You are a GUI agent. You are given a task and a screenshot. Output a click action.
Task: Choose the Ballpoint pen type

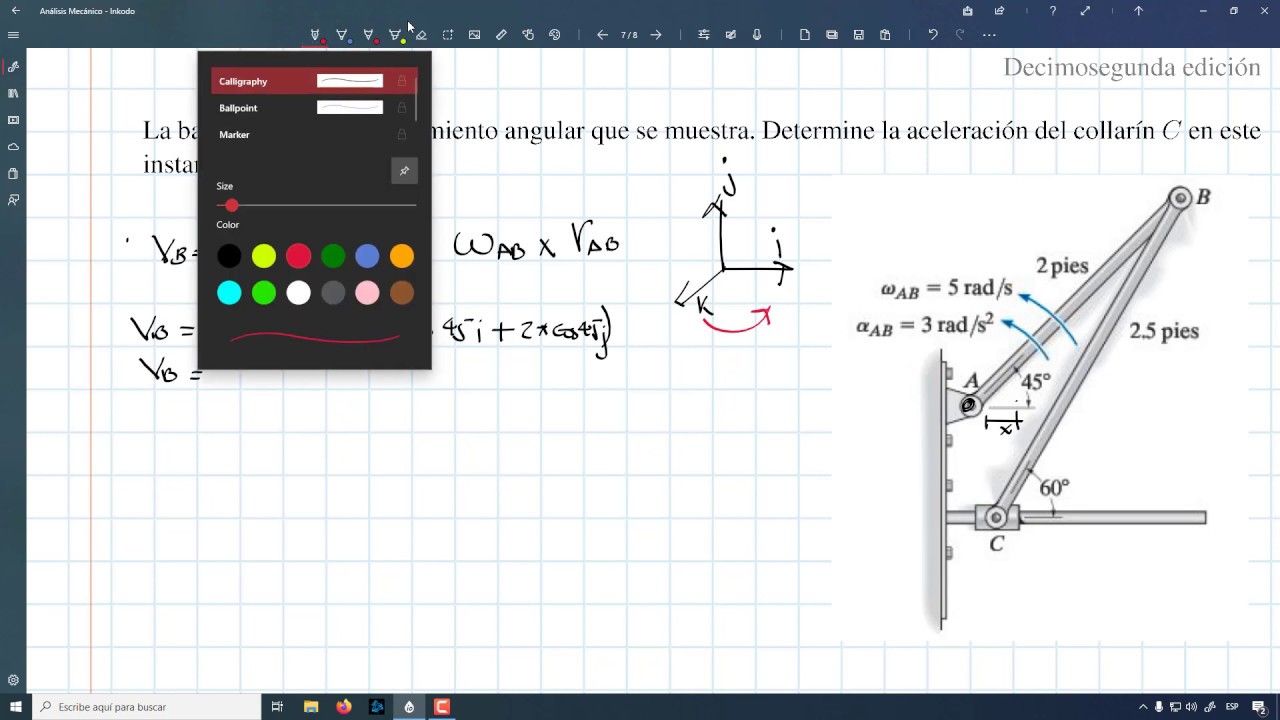pyautogui.click(x=313, y=108)
